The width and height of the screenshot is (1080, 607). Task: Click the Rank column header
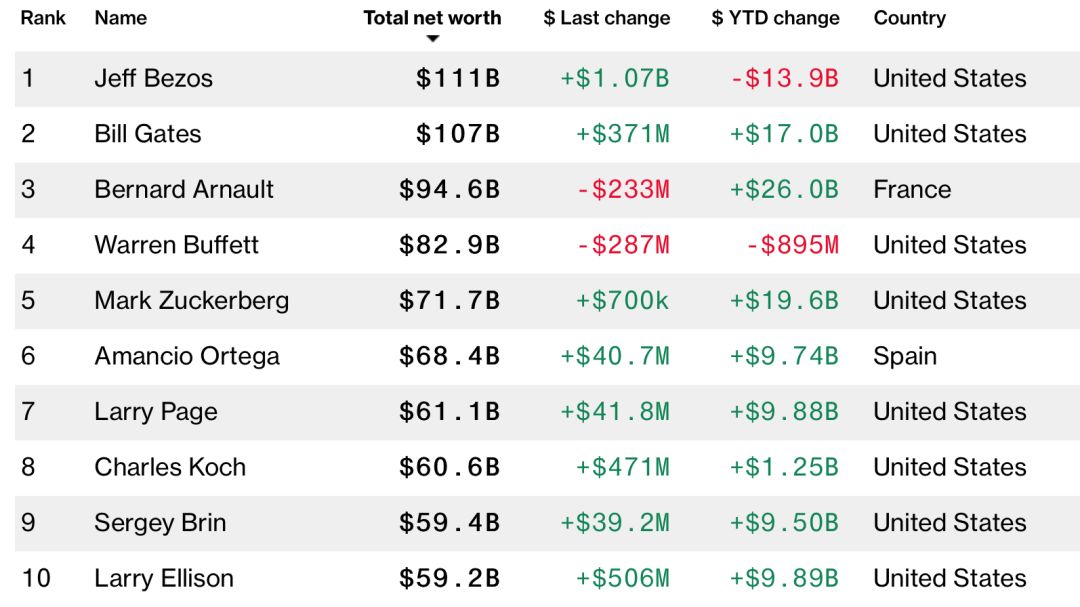point(44,18)
